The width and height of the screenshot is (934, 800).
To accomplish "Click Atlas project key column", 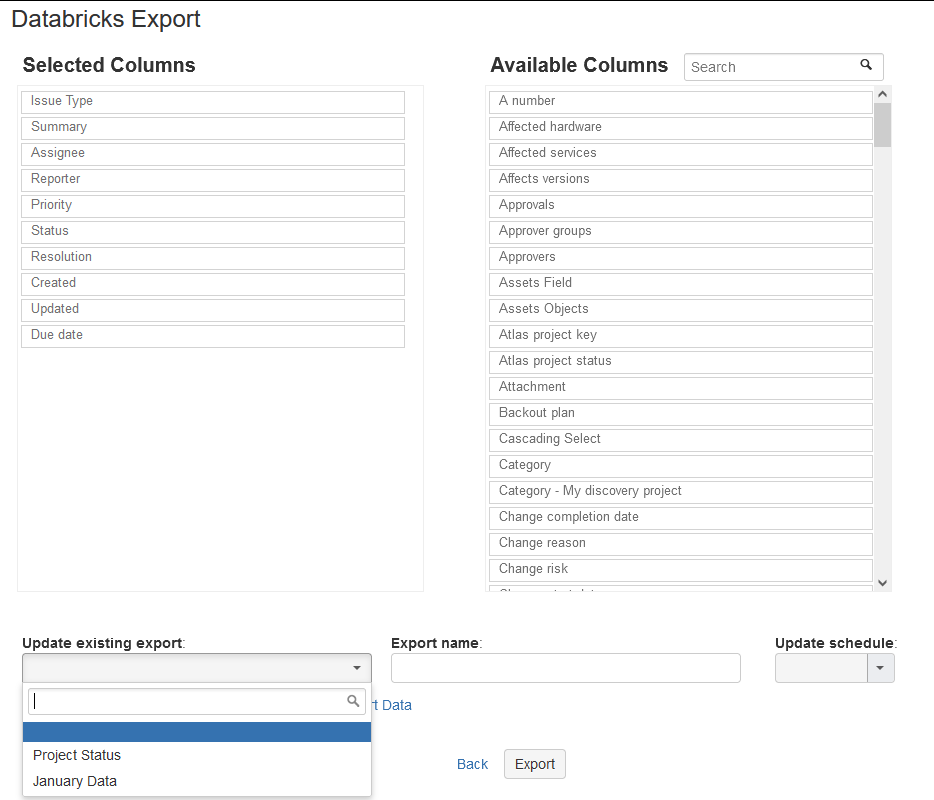I will click(x=681, y=336).
